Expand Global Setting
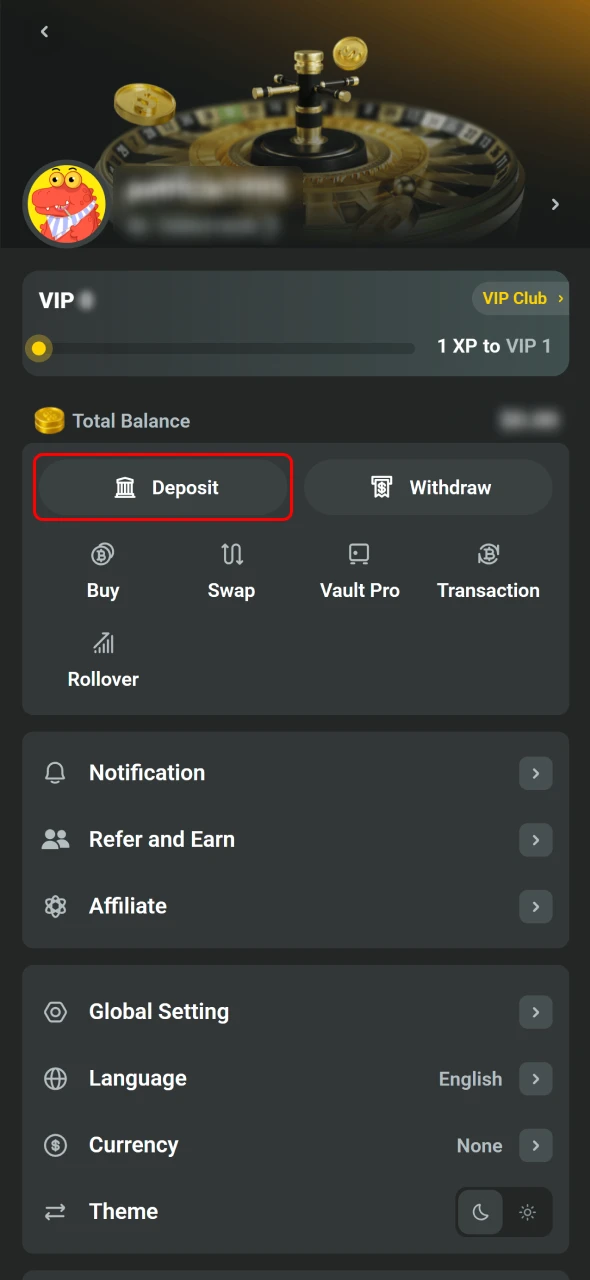This screenshot has height=1280, width=590. (x=158, y=1011)
